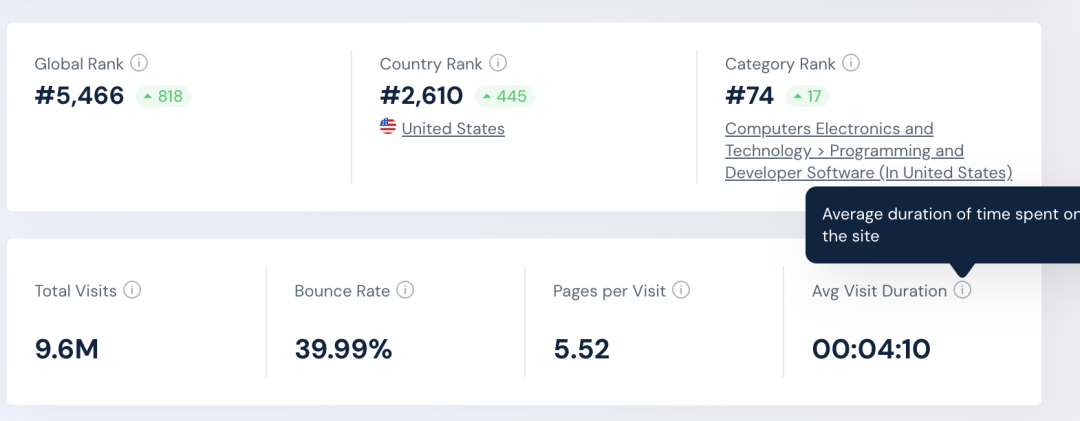Open the United States country link
This screenshot has height=421, width=1080.
453,129
